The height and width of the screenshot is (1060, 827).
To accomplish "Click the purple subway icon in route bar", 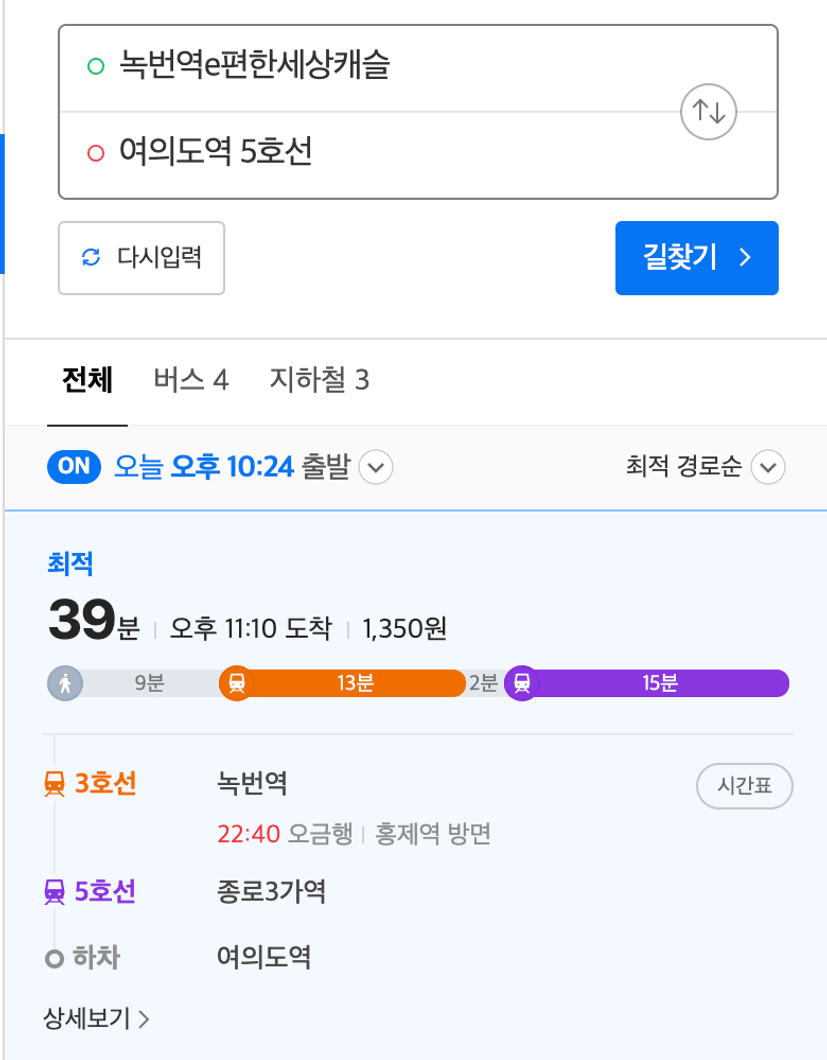I will click(522, 683).
